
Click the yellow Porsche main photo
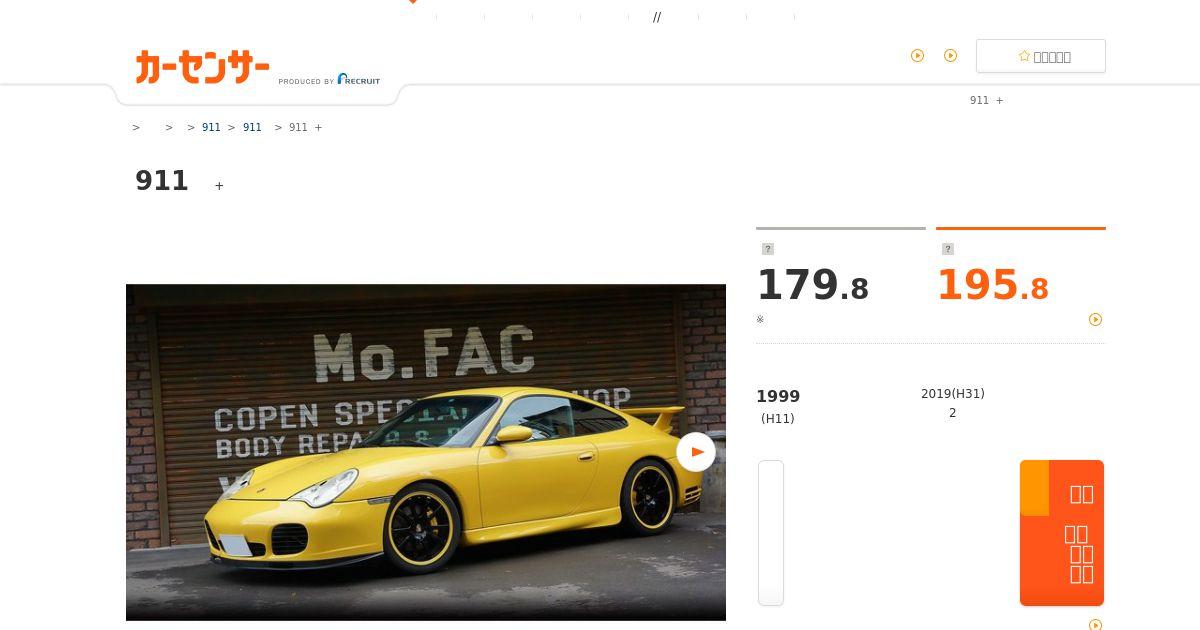(x=426, y=452)
